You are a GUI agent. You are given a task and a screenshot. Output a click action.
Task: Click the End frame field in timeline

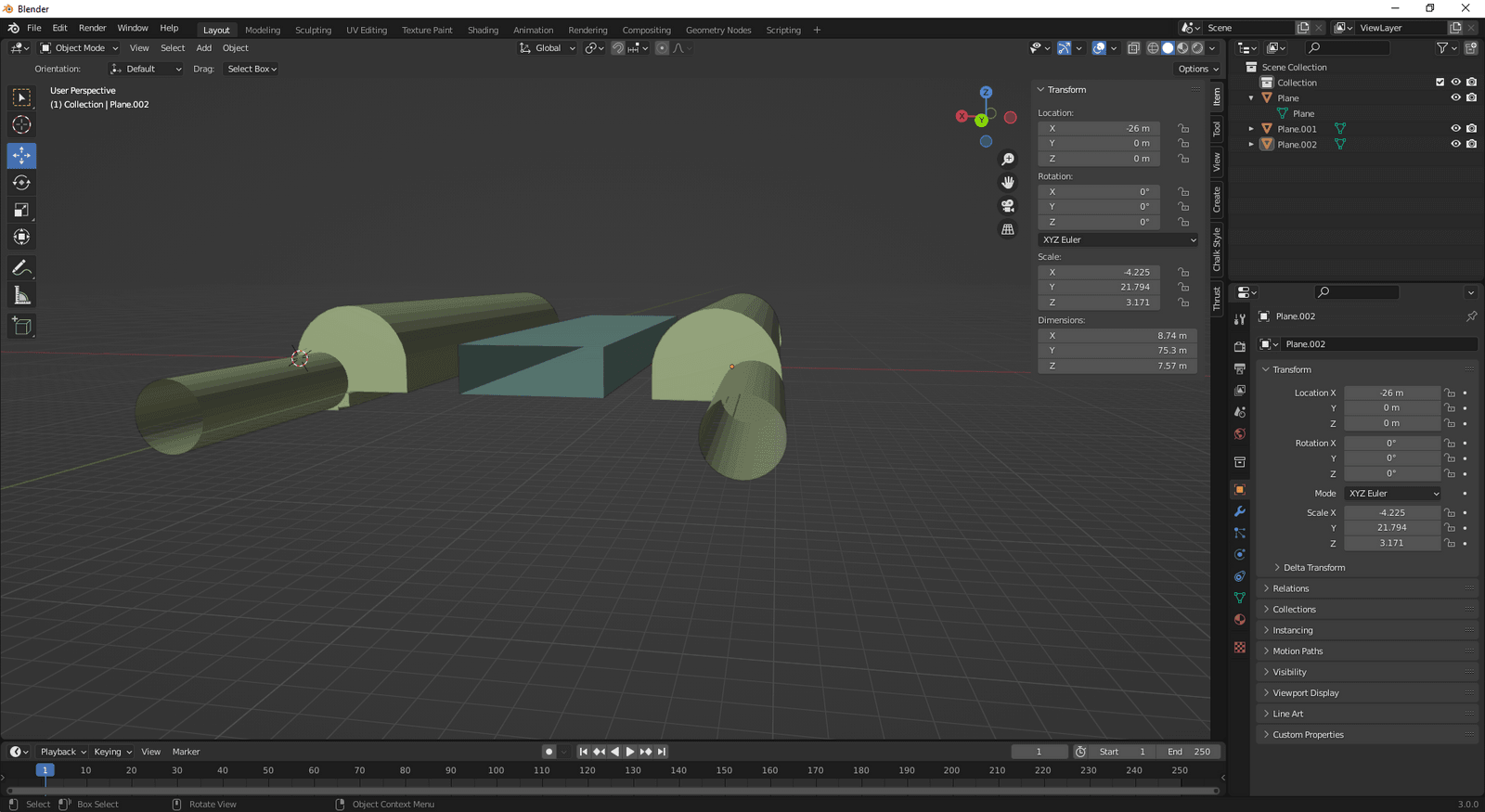tap(1189, 752)
